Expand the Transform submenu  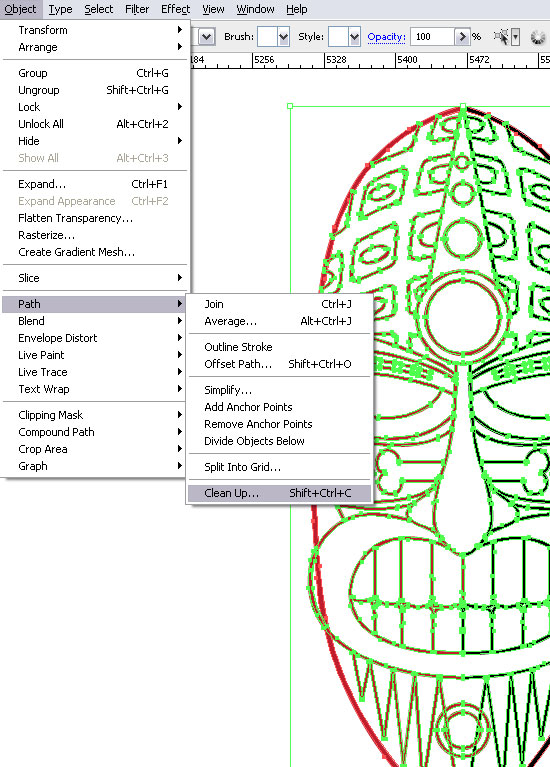click(x=94, y=30)
